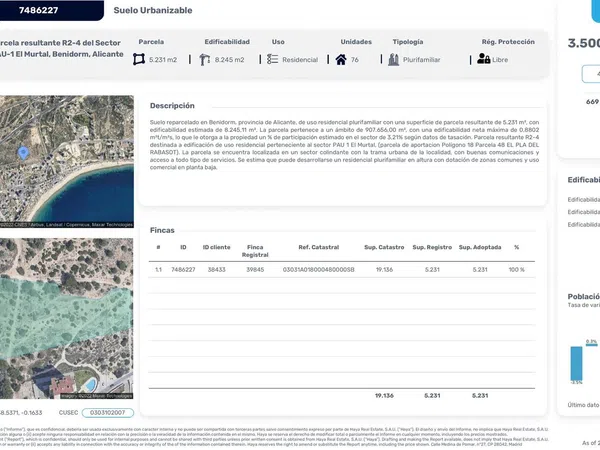This screenshot has width=600, height=450.
Task: Open the aerial coastline map thumbnail
Action: 65,160
